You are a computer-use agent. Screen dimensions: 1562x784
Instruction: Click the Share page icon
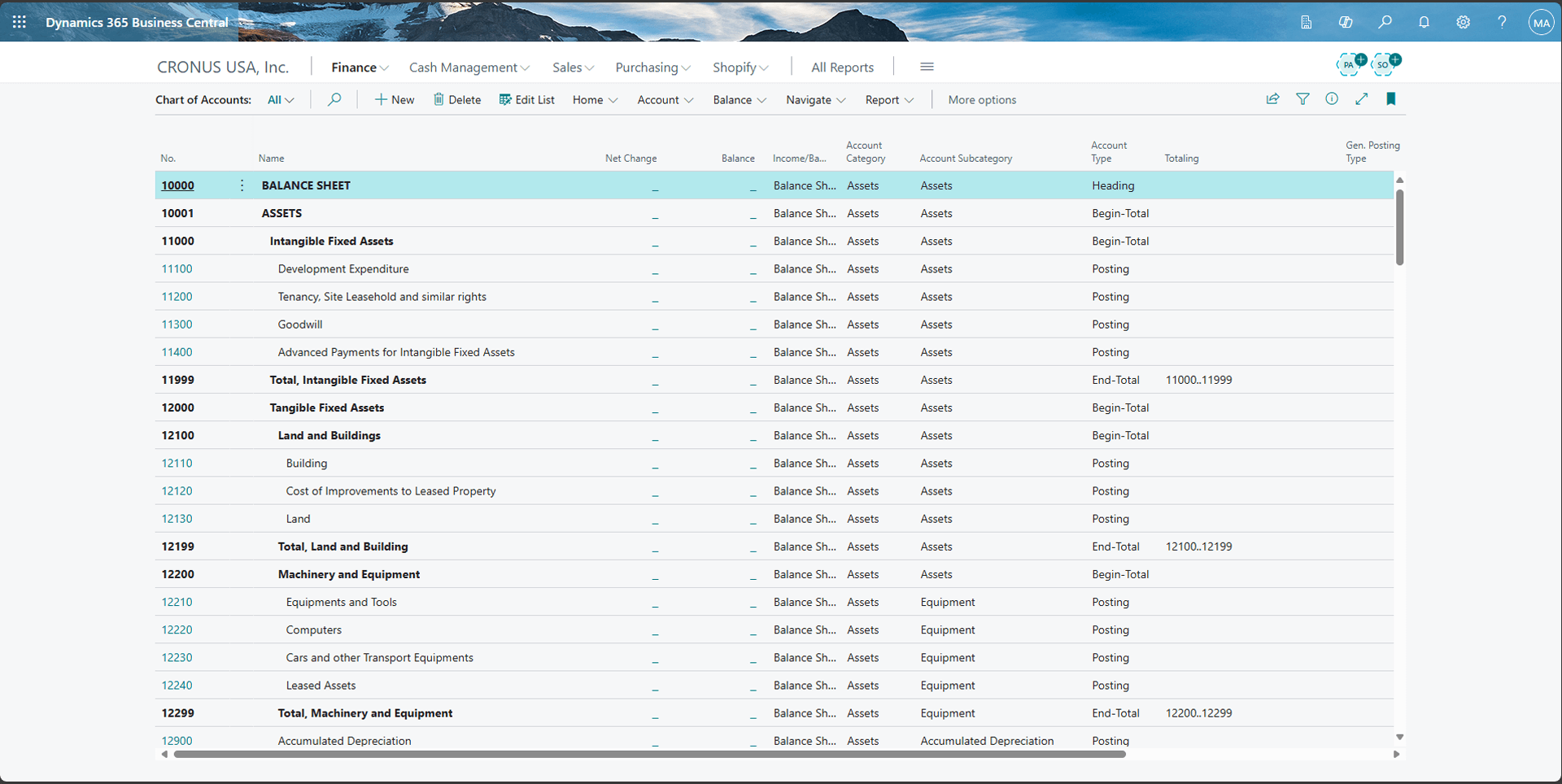tap(1273, 98)
